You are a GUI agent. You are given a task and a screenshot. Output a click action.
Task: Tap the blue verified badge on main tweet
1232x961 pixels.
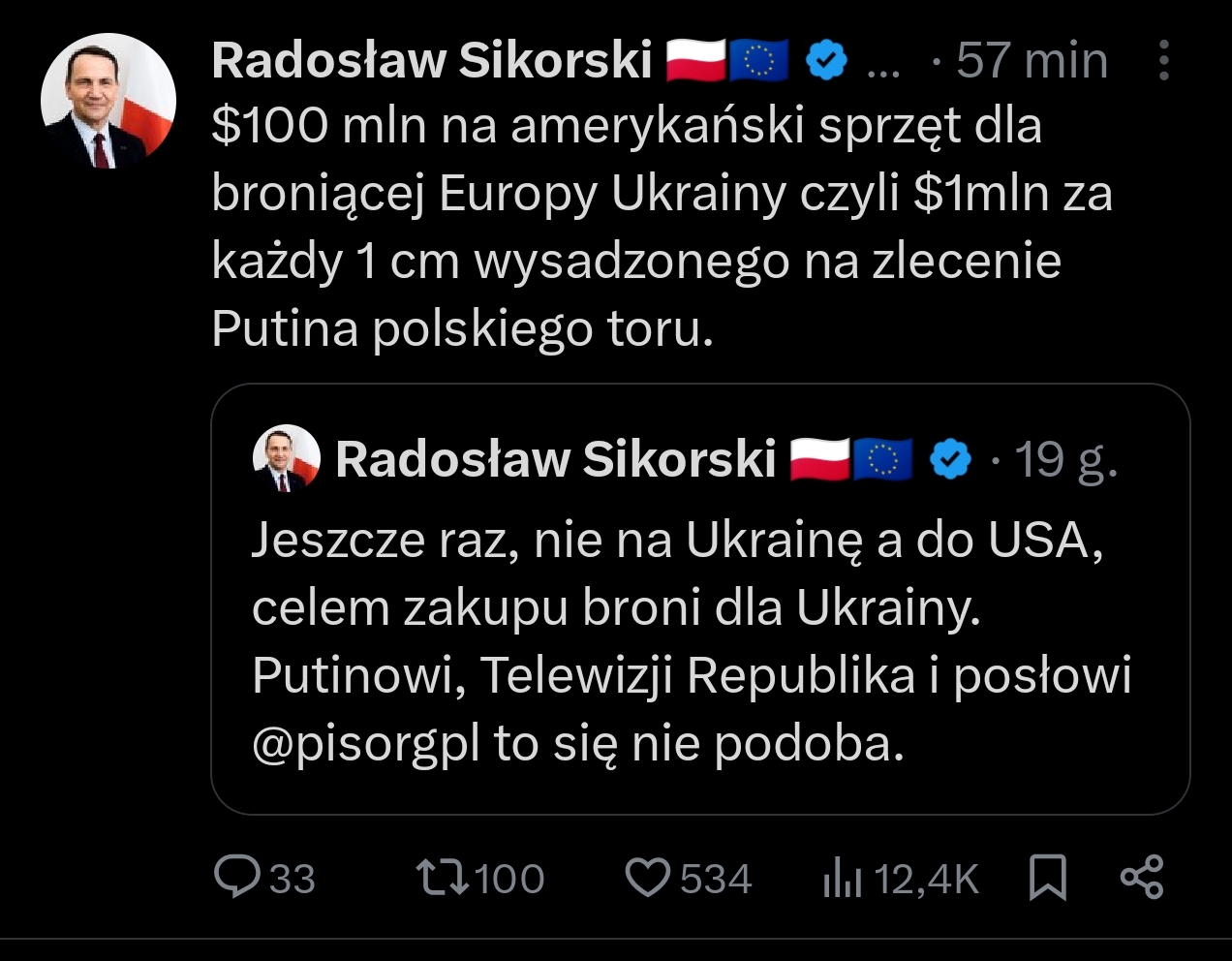pyautogui.click(x=826, y=61)
